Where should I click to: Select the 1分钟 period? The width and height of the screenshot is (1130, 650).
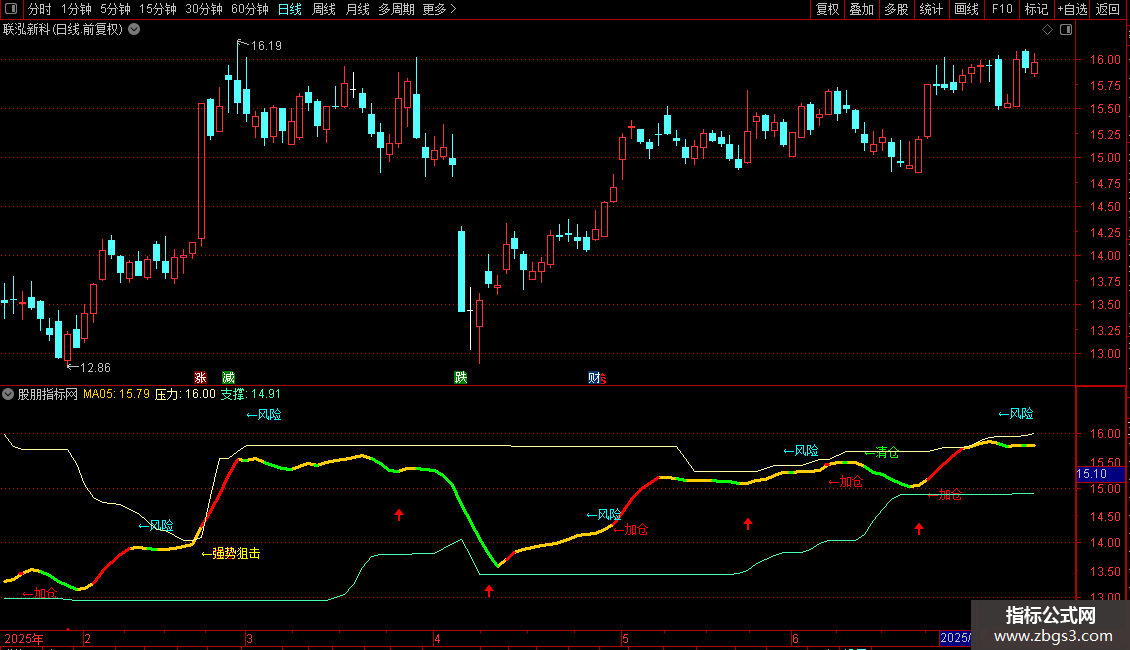(76, 9)
